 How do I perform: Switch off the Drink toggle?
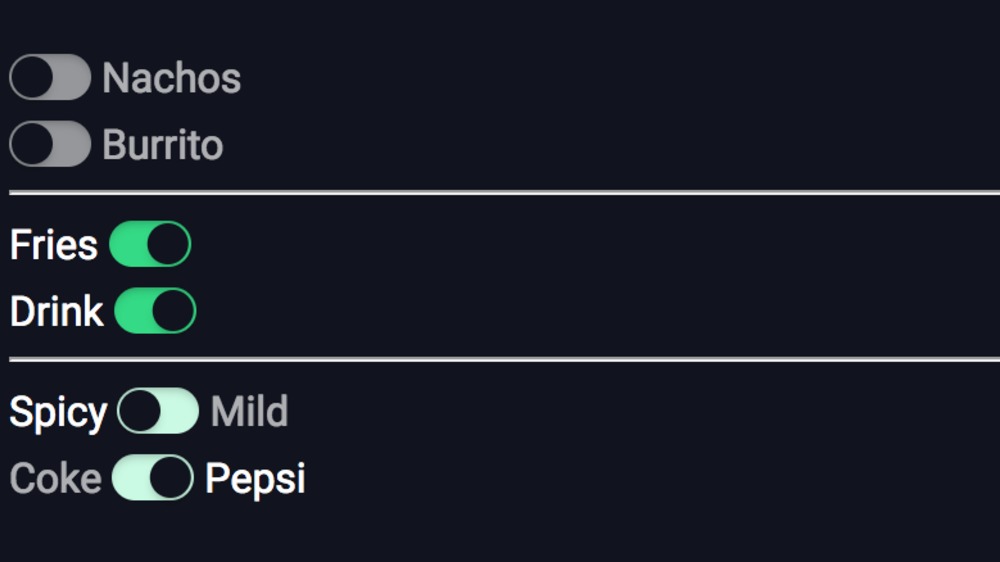[x=155, y=312]
